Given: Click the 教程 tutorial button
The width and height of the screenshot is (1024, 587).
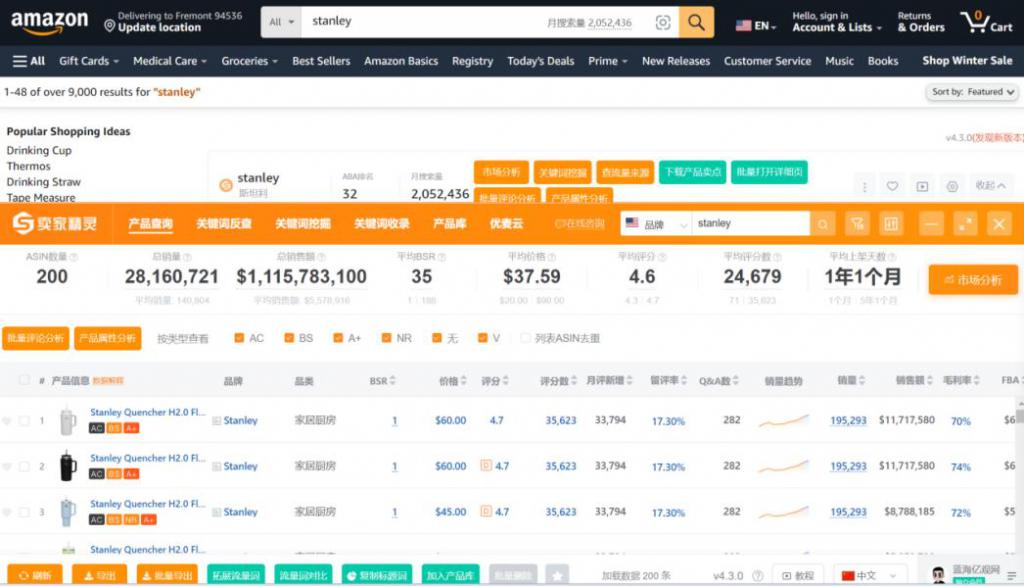Looking at the screenshot, I should [798, 575].
